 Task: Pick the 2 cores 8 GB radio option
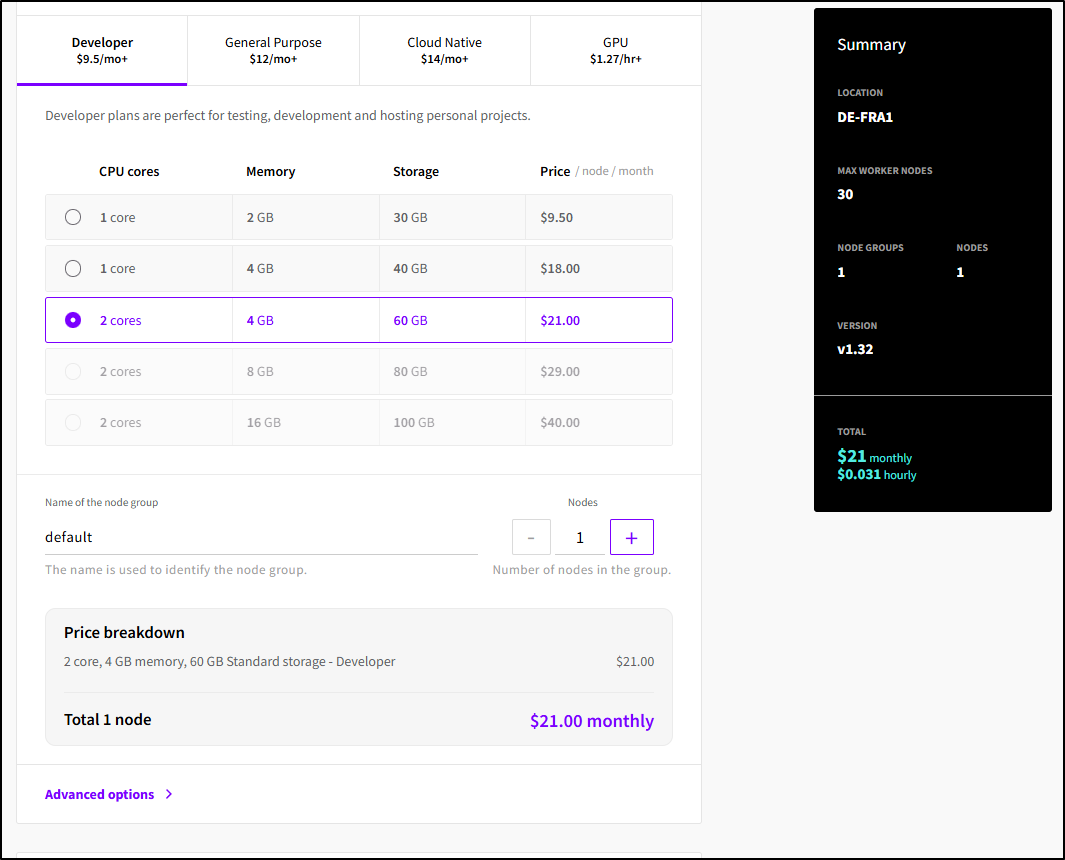tap(73, 371)
